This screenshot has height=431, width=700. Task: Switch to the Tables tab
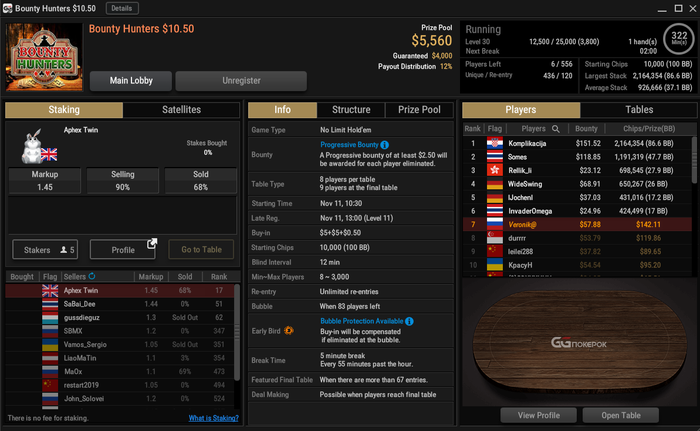point(639,110)
